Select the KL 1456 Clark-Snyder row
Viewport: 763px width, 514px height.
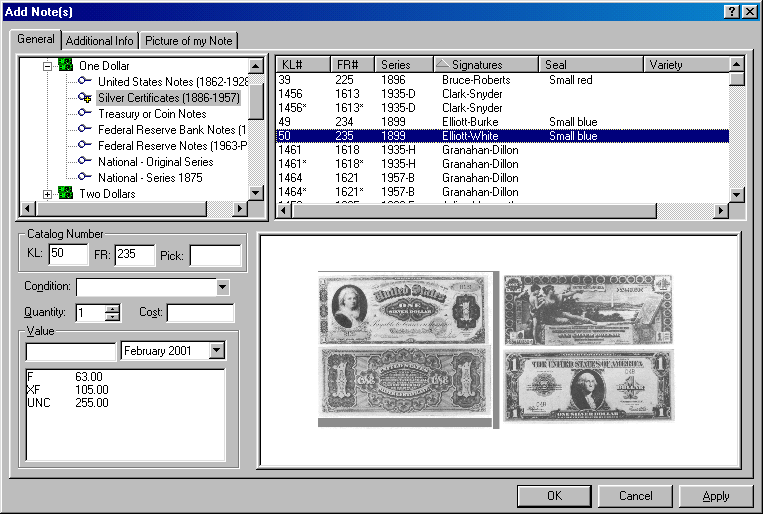[x=503, y=94]
